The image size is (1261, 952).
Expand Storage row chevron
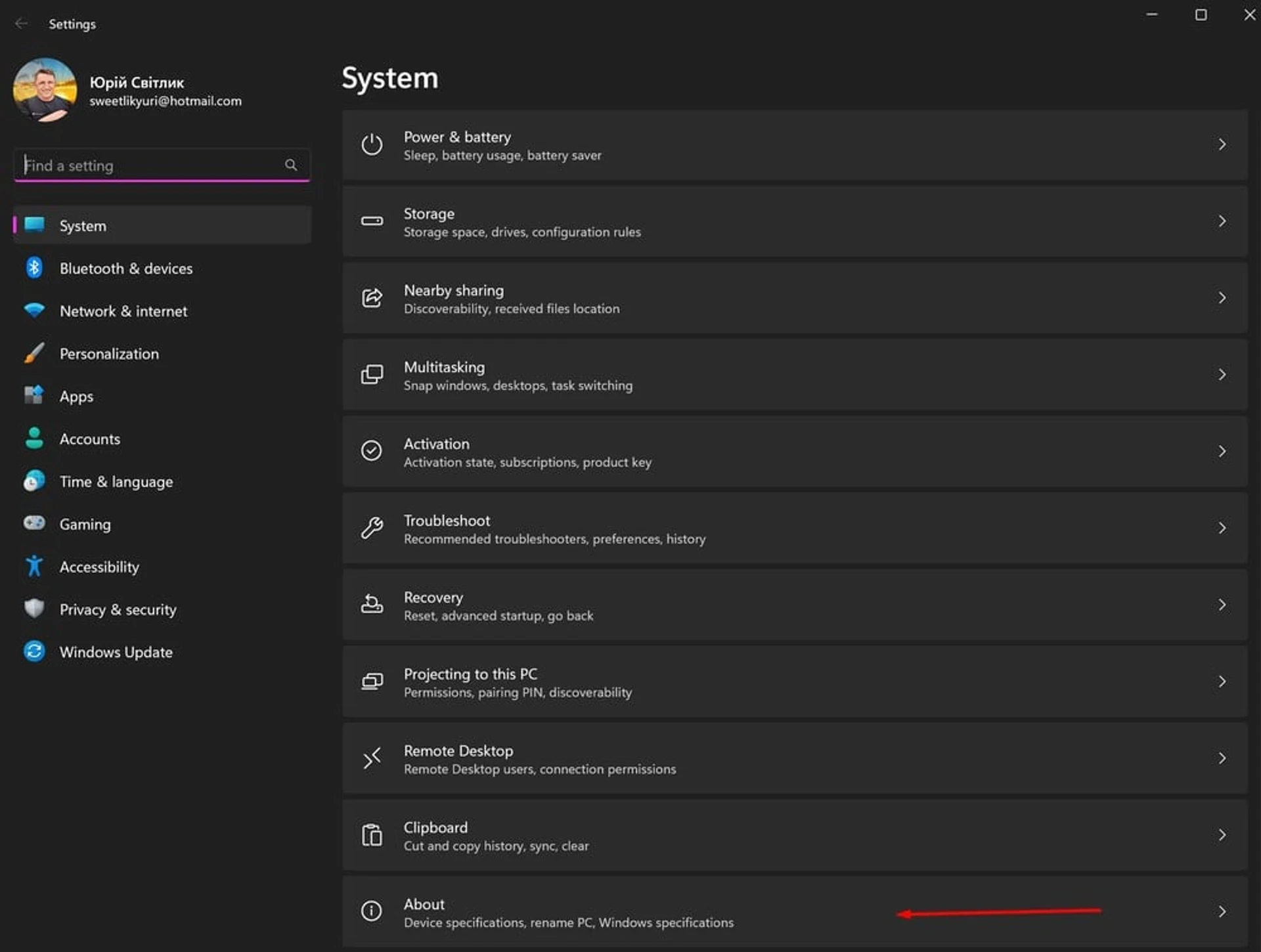[1222, 221]
